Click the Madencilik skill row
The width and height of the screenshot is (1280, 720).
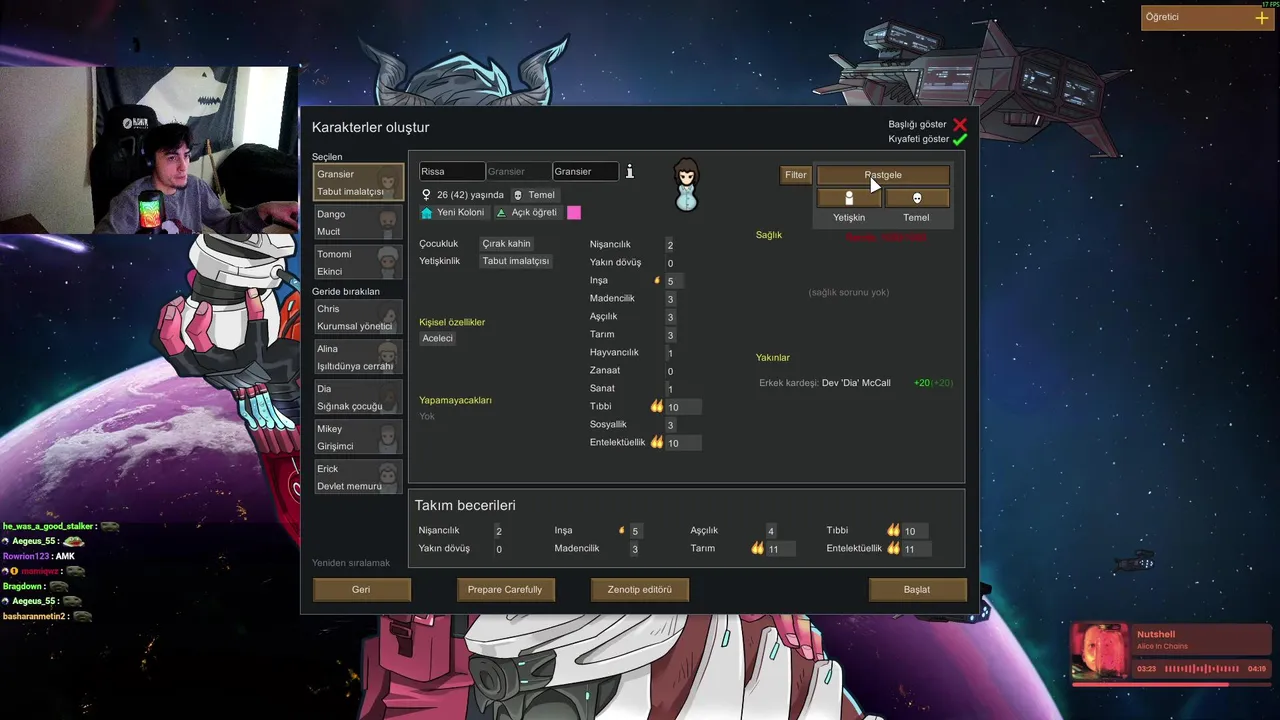(x=635, y=299)
